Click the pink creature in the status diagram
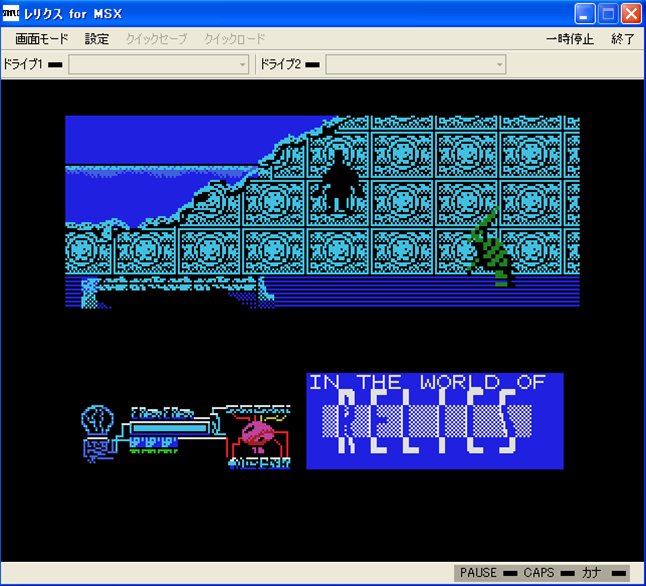Image resolution: width=646 pixels, height=586 pixels. point(259,434)
